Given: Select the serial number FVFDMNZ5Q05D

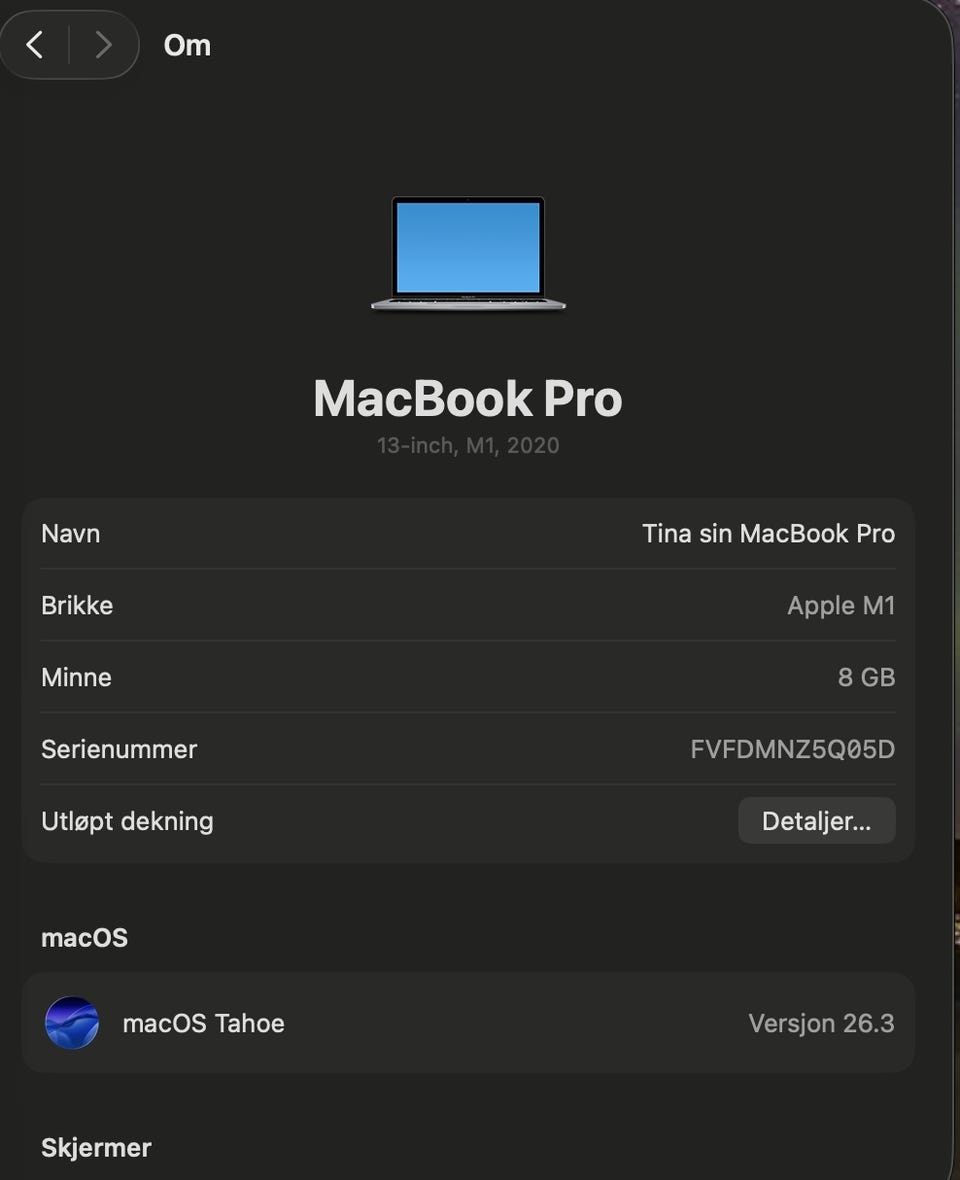Looking at the screenshot, I should point(793,750).
